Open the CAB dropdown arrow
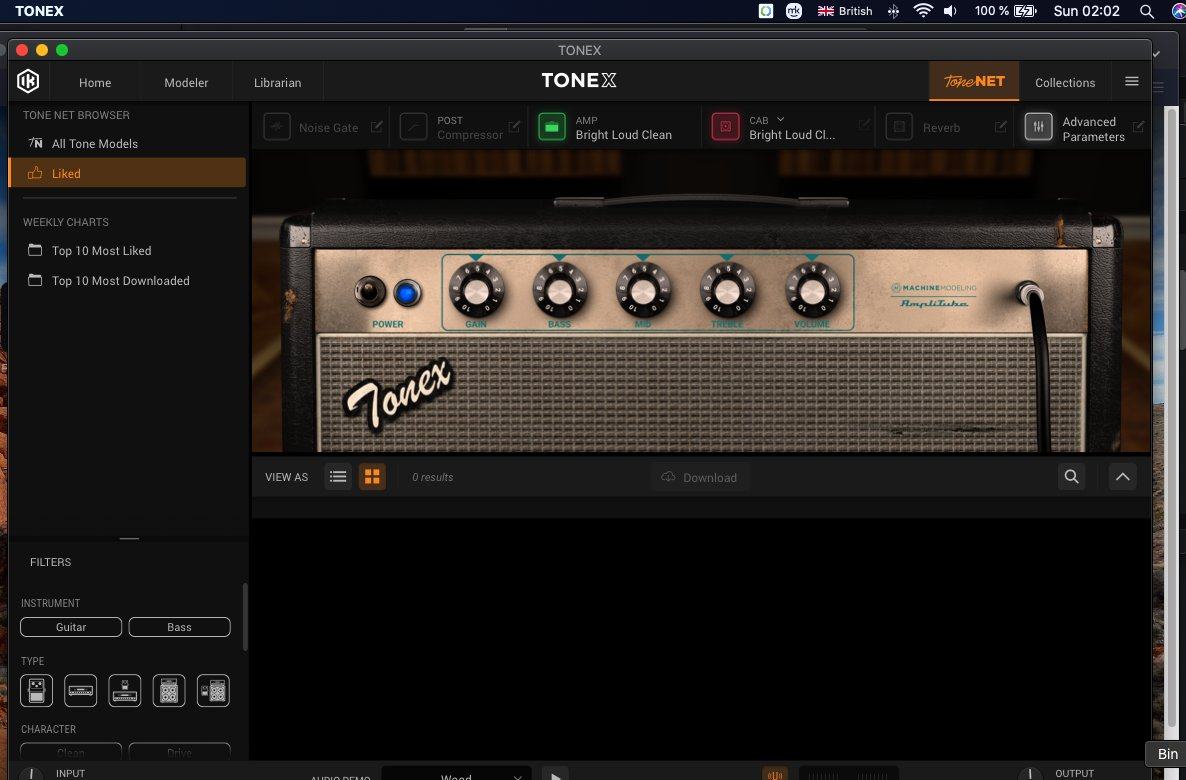1186x780 pixels. point(781,120)
